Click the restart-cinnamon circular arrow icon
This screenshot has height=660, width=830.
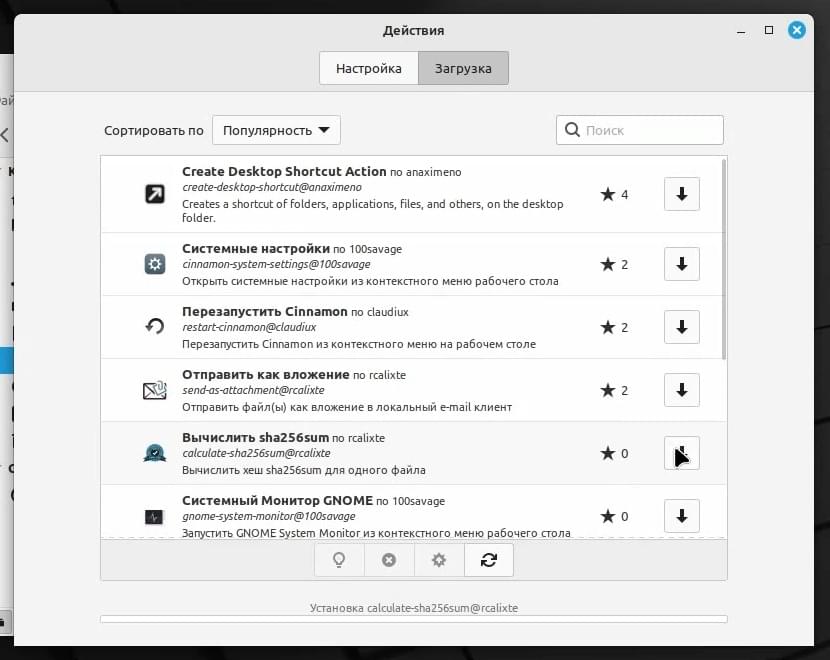point(155,326)
